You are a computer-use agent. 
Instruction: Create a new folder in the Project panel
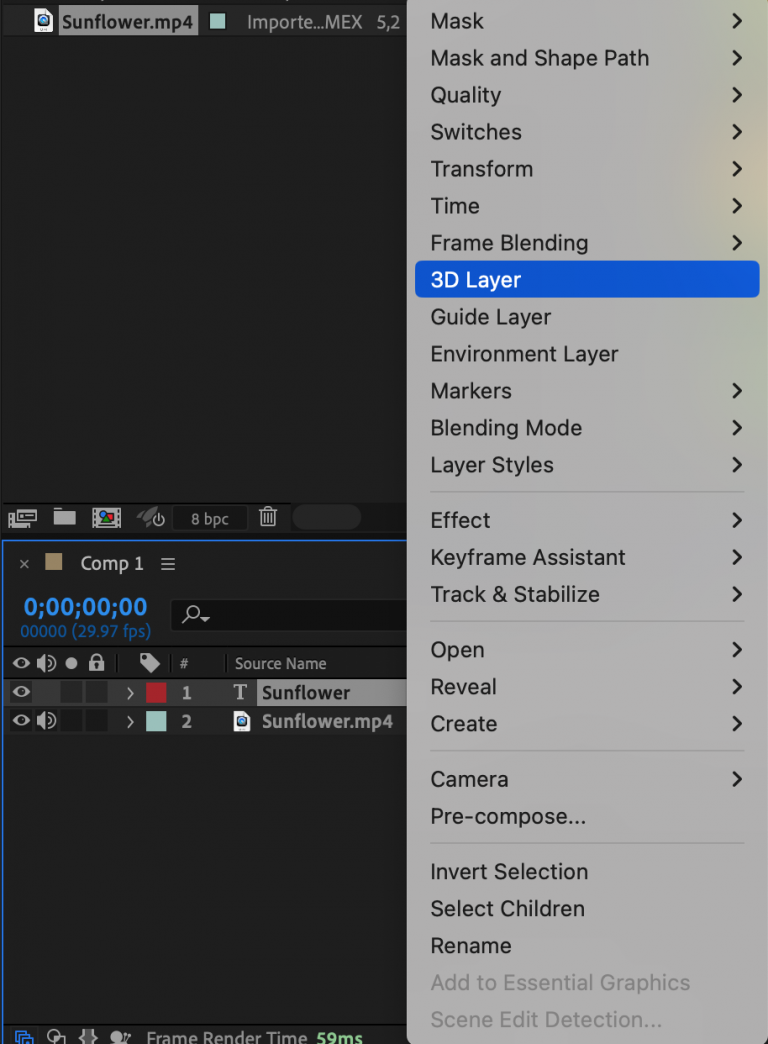tap(63, 518)
